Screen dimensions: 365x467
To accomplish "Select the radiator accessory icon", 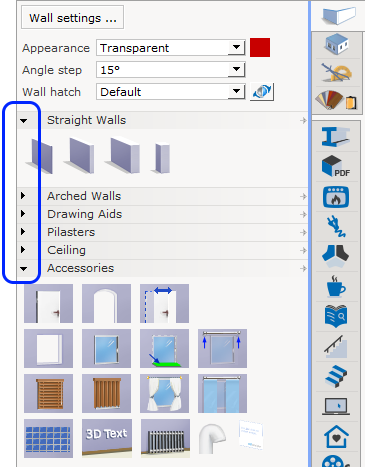I will point(165,438).
